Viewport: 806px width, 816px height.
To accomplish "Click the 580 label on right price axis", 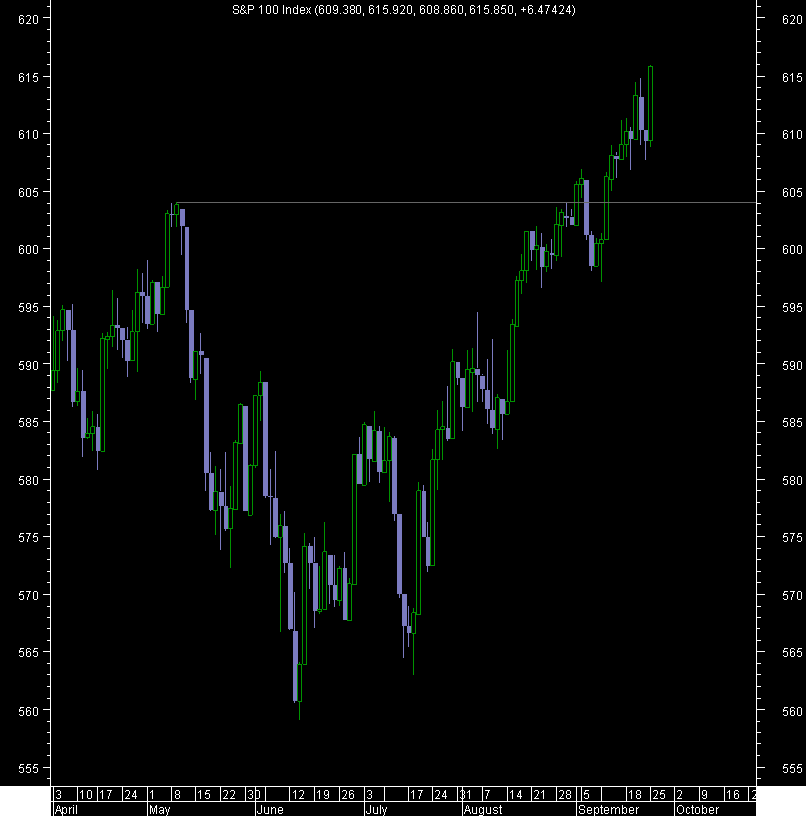I will 792,480.
